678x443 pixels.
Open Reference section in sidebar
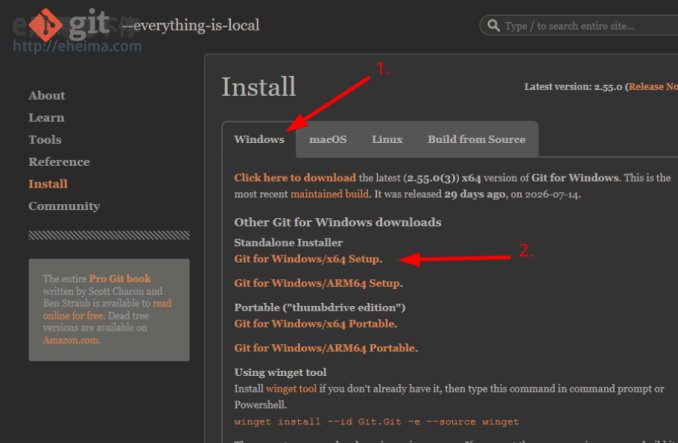59,162
